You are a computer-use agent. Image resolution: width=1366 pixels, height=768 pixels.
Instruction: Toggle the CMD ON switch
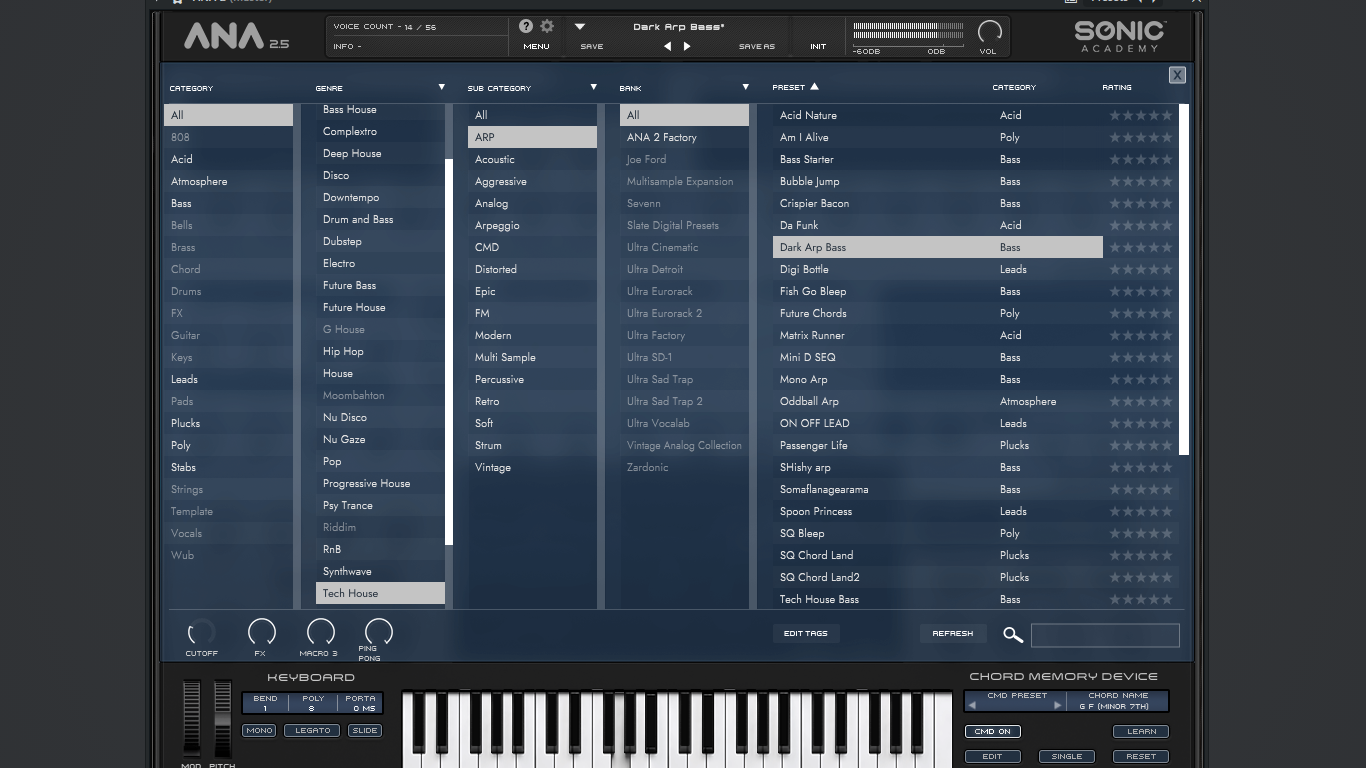(992, 731)
